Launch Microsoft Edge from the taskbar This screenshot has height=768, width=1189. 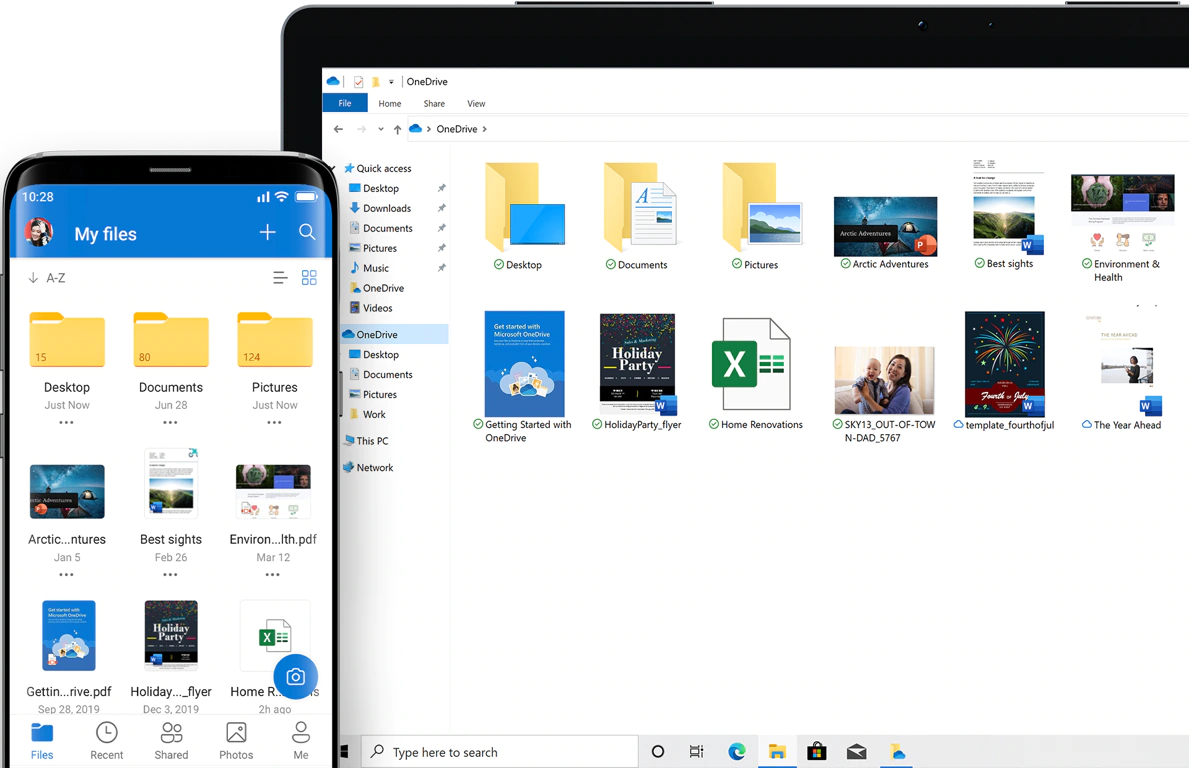[737, 751]
